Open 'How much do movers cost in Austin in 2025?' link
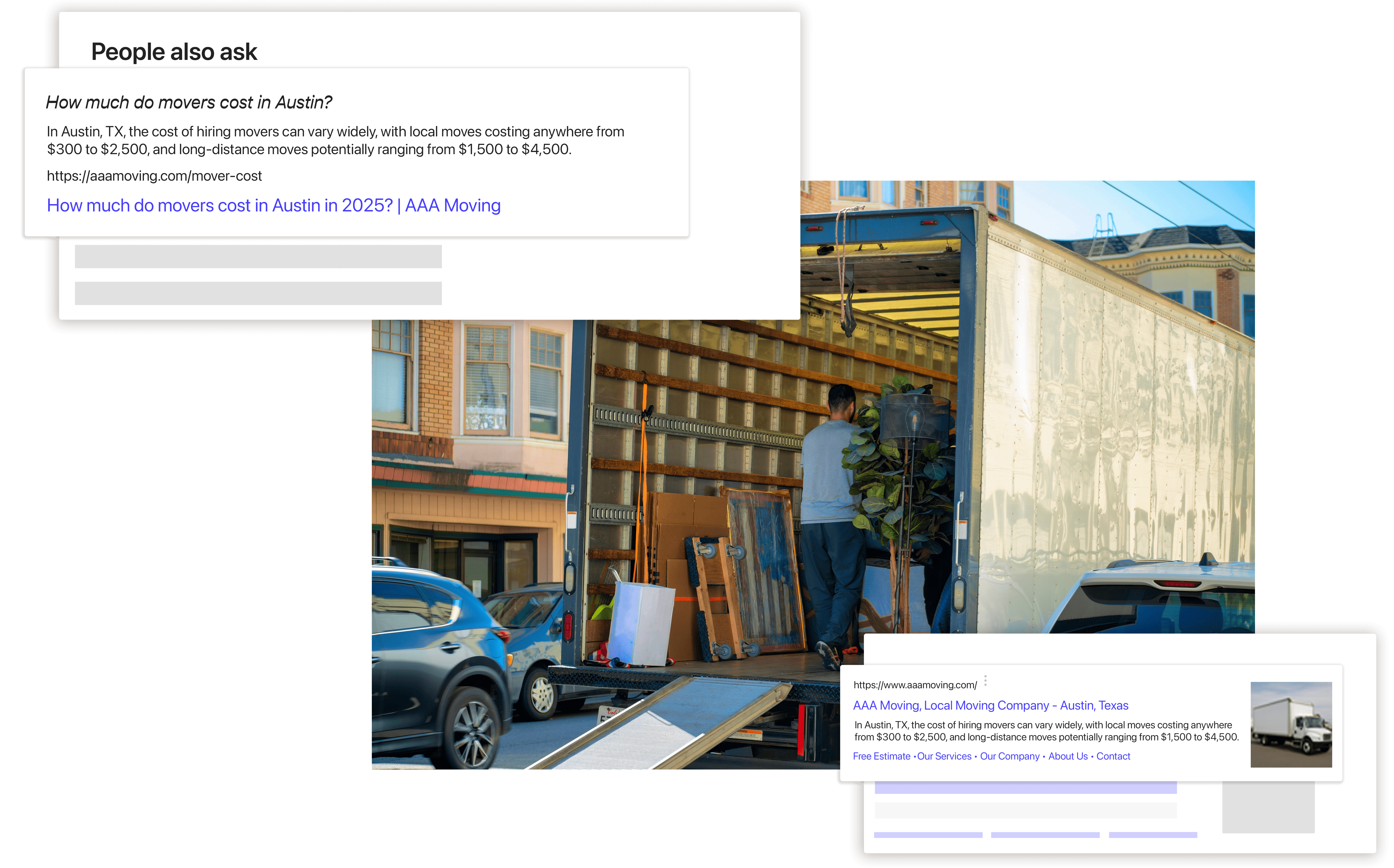Image resolution: width=1394 pixels, height=868 pixels. (273, 206)
